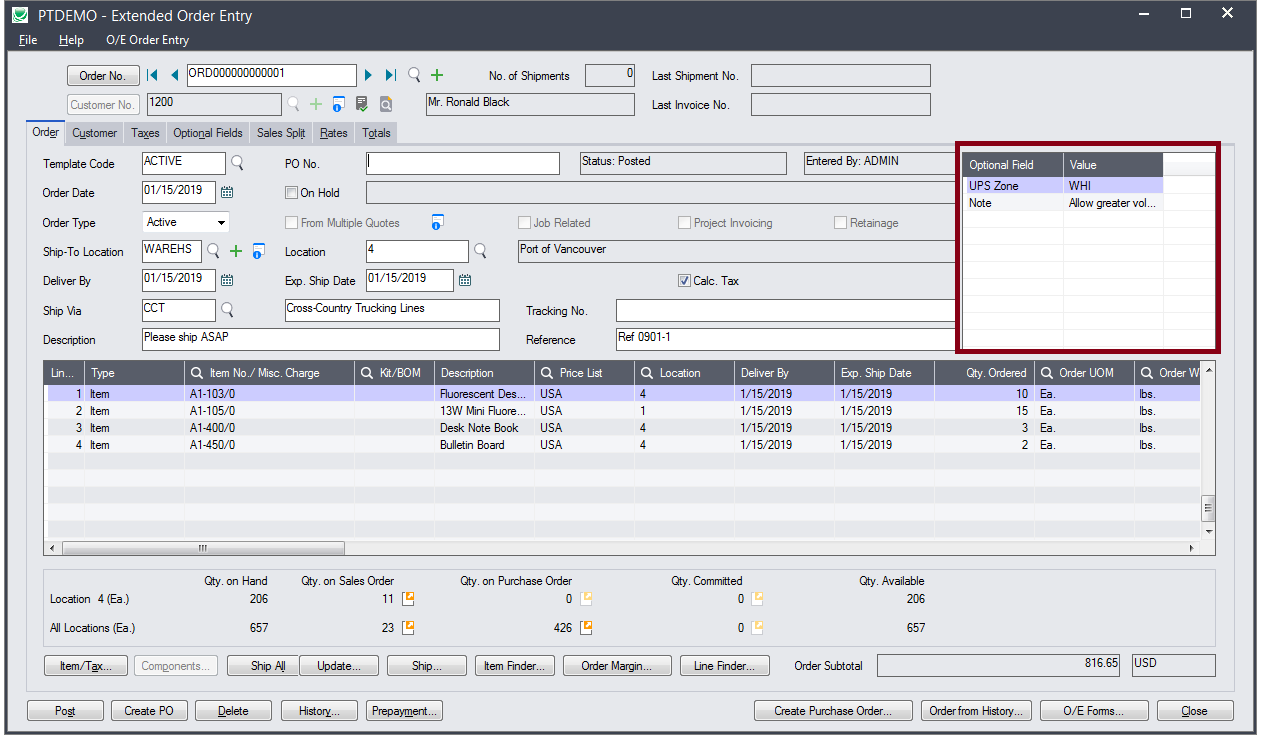Click the Create Purchase Order... button

click(832, 711)
